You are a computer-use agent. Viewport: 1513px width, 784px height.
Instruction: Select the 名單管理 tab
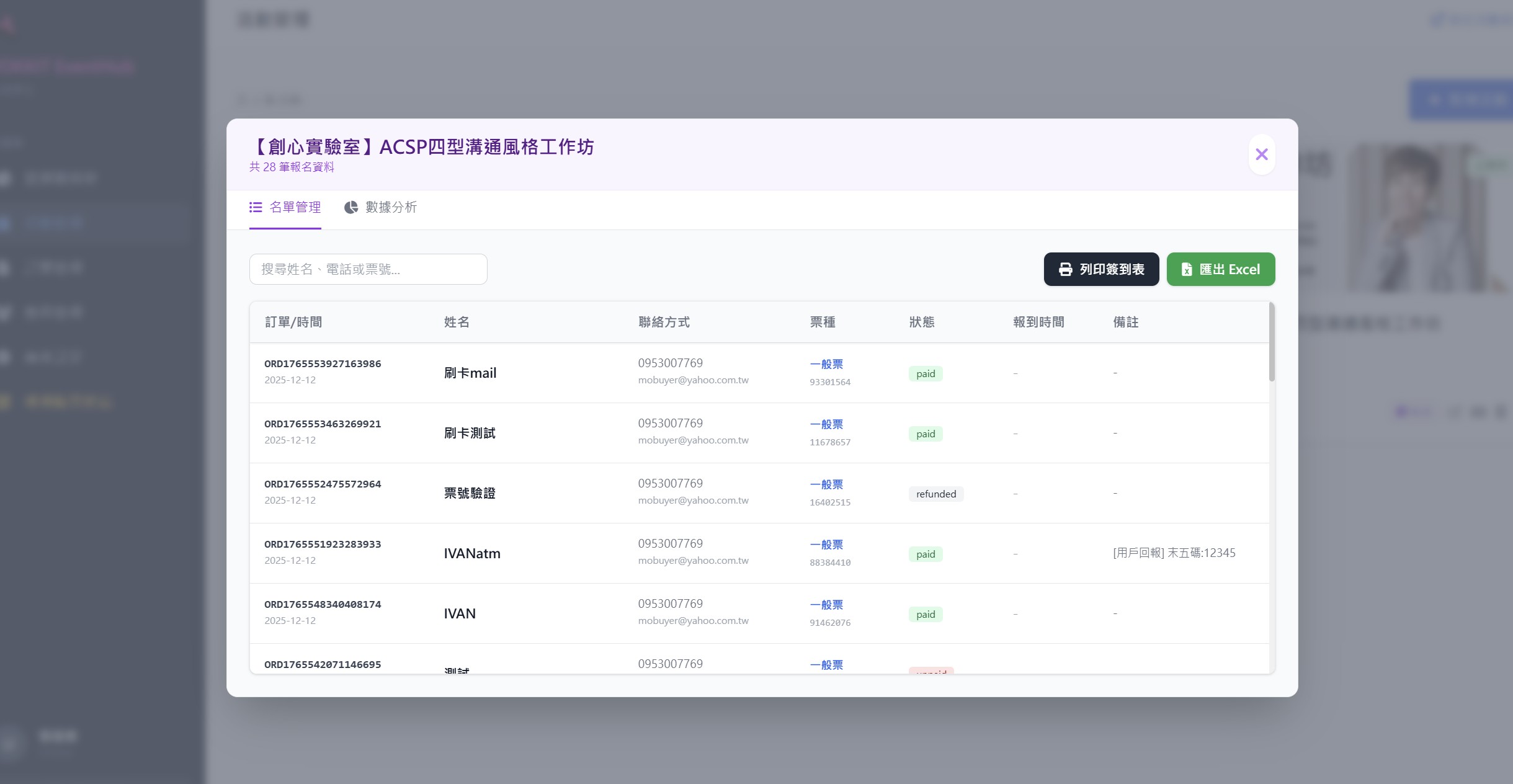coord(295,208)
